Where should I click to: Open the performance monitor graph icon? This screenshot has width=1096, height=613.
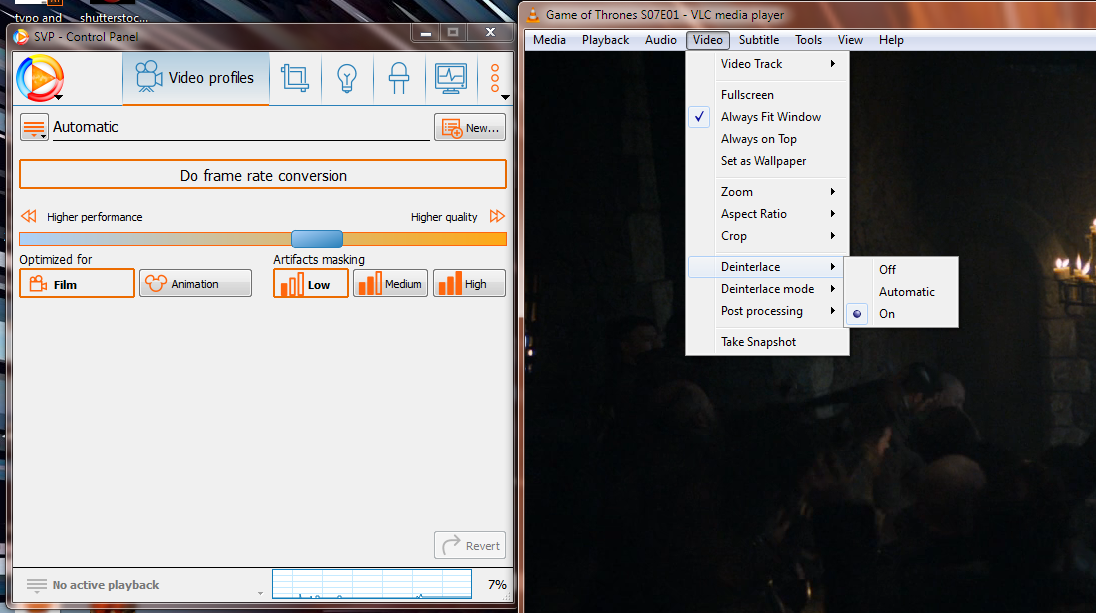point(450,78)
